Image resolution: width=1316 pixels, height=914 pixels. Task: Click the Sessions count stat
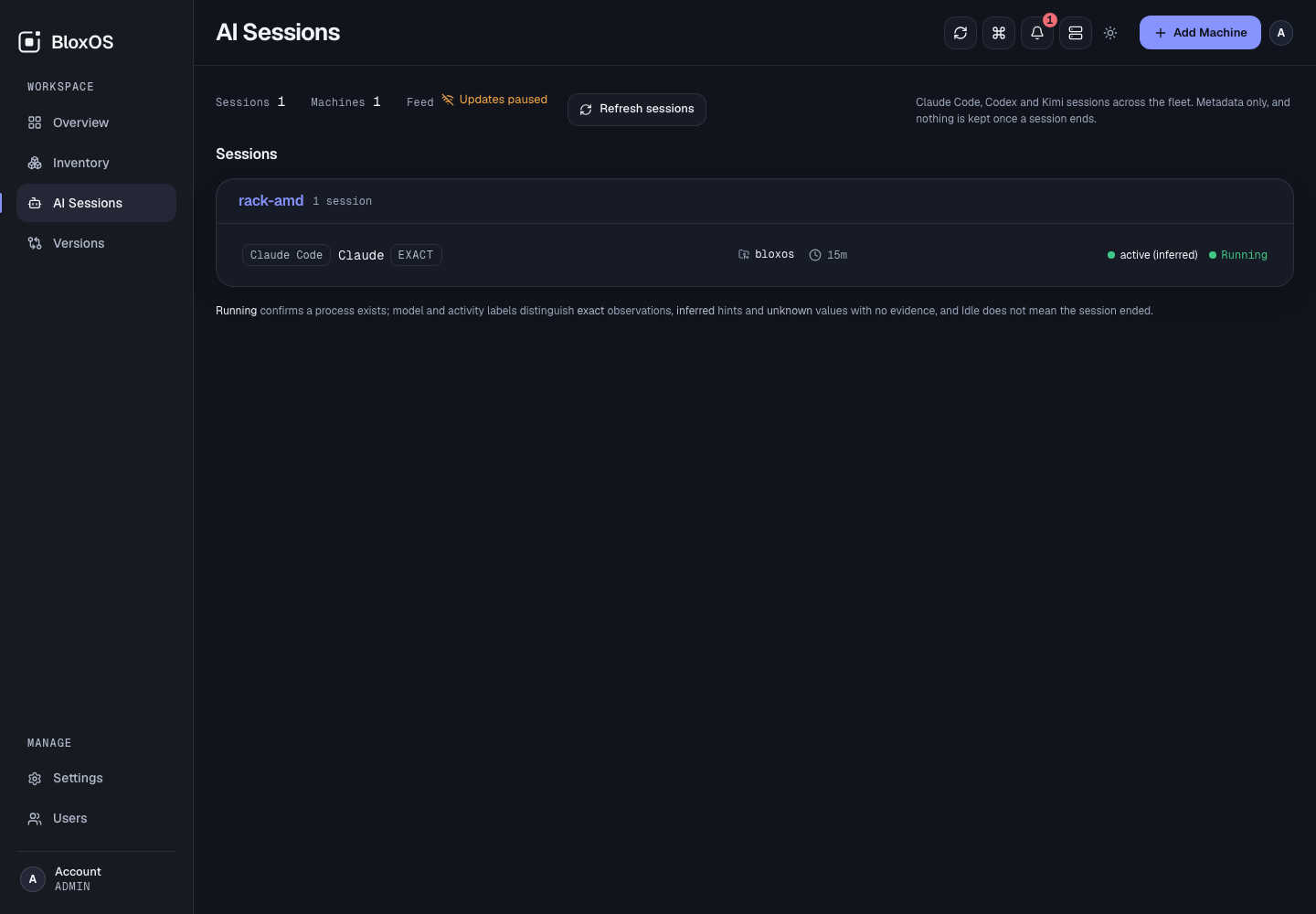point(250,101)
